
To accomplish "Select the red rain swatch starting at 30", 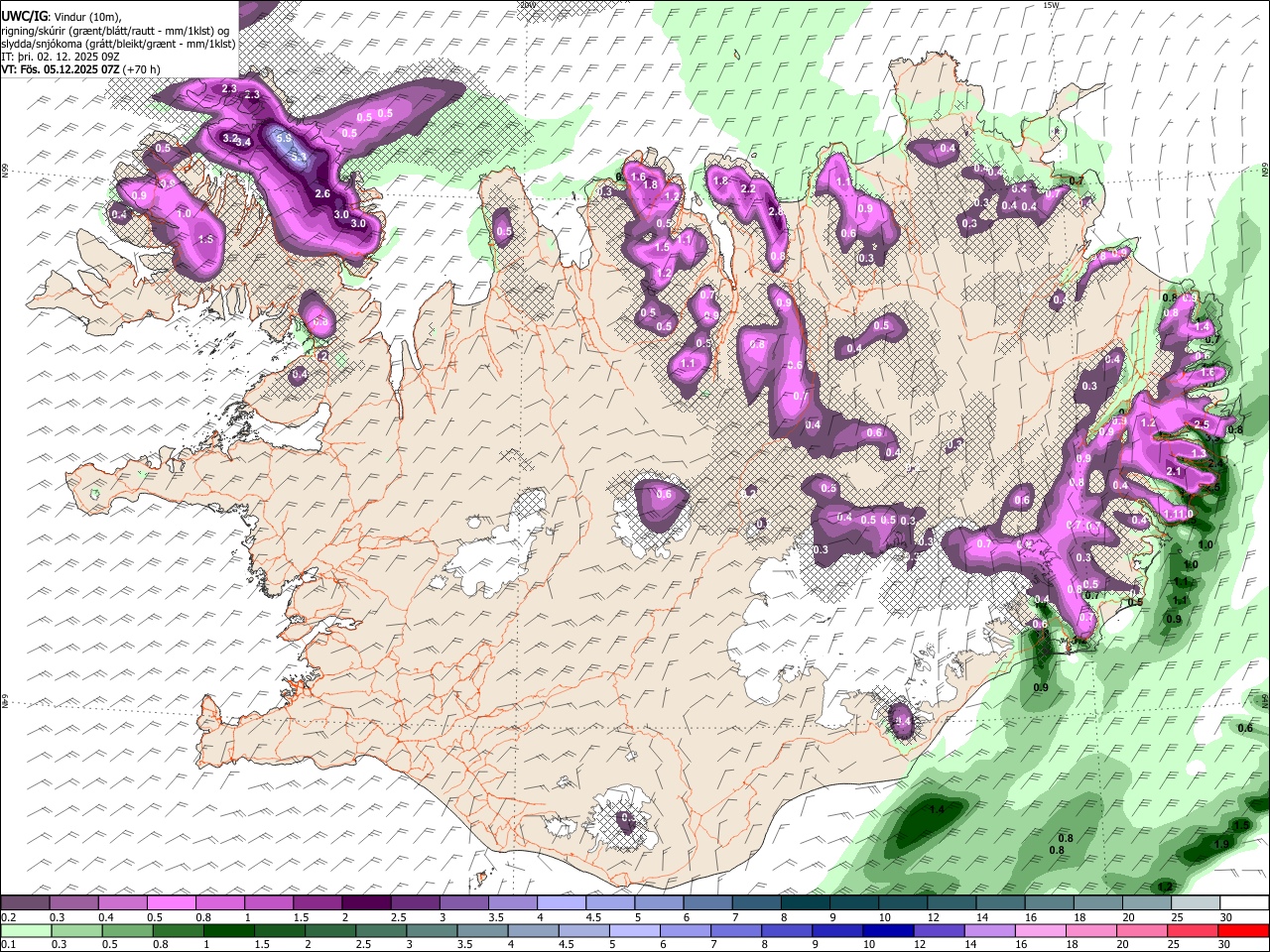I will click(1244, 930).
